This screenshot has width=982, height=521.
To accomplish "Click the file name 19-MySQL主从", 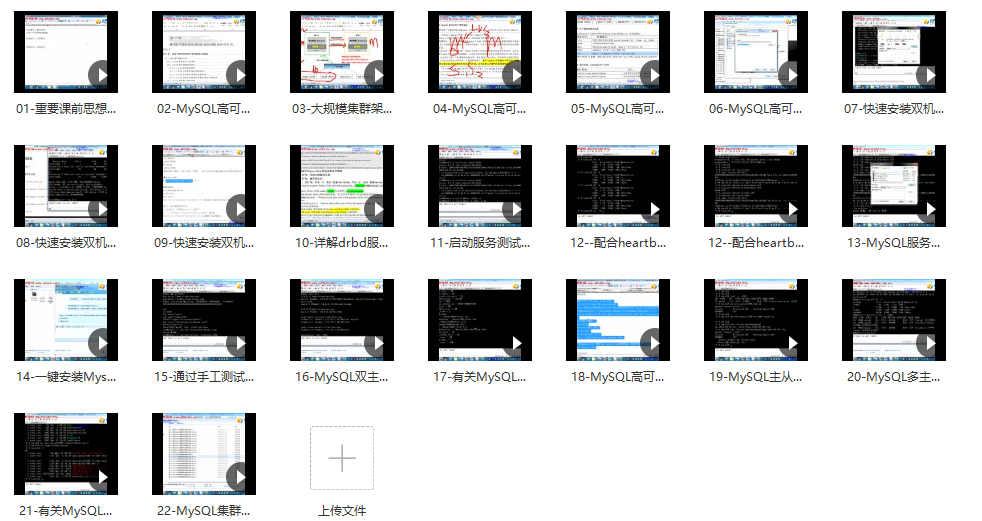I will tap(755, 377).
